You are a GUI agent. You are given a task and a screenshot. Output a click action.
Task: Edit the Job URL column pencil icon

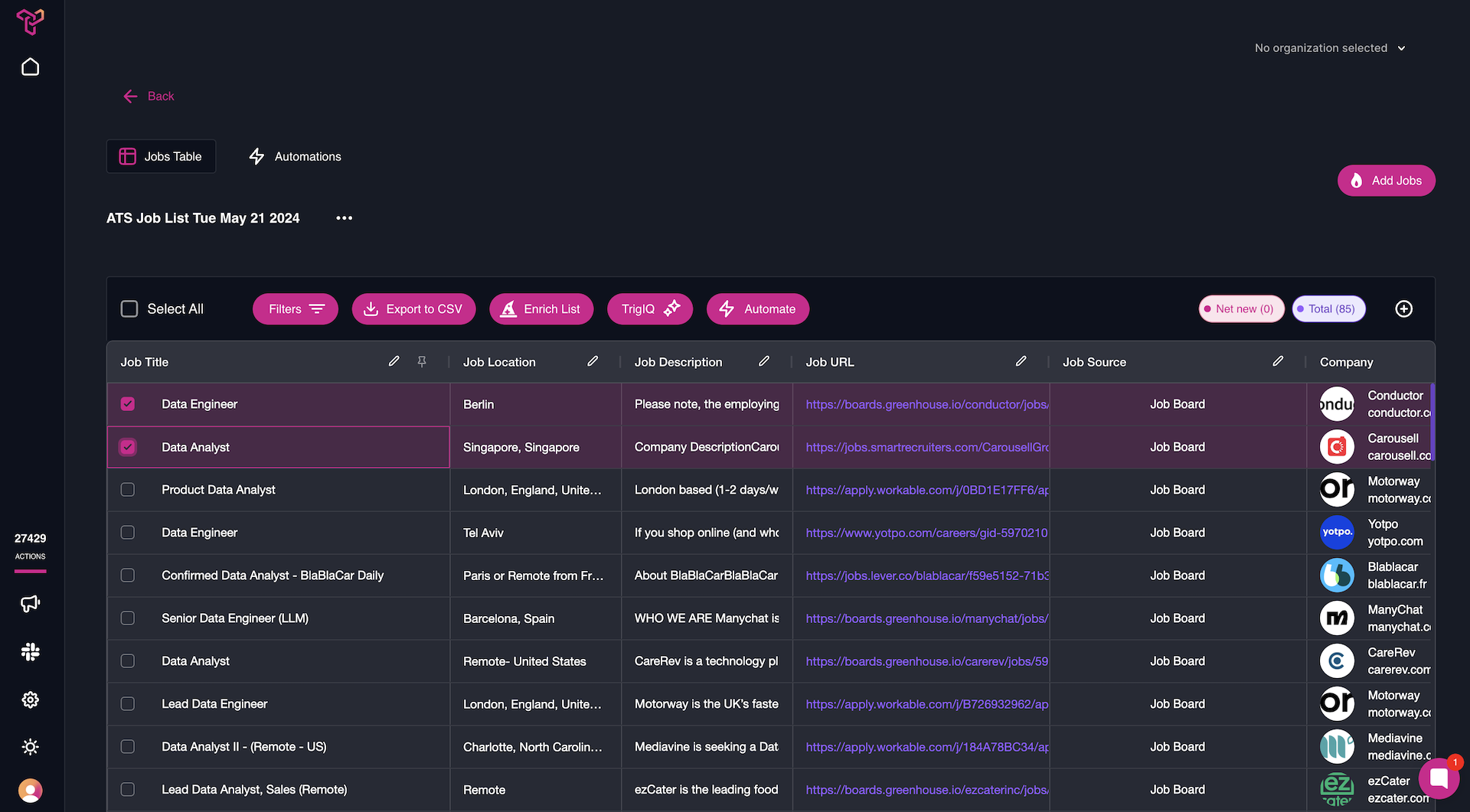click(1021, 361)
